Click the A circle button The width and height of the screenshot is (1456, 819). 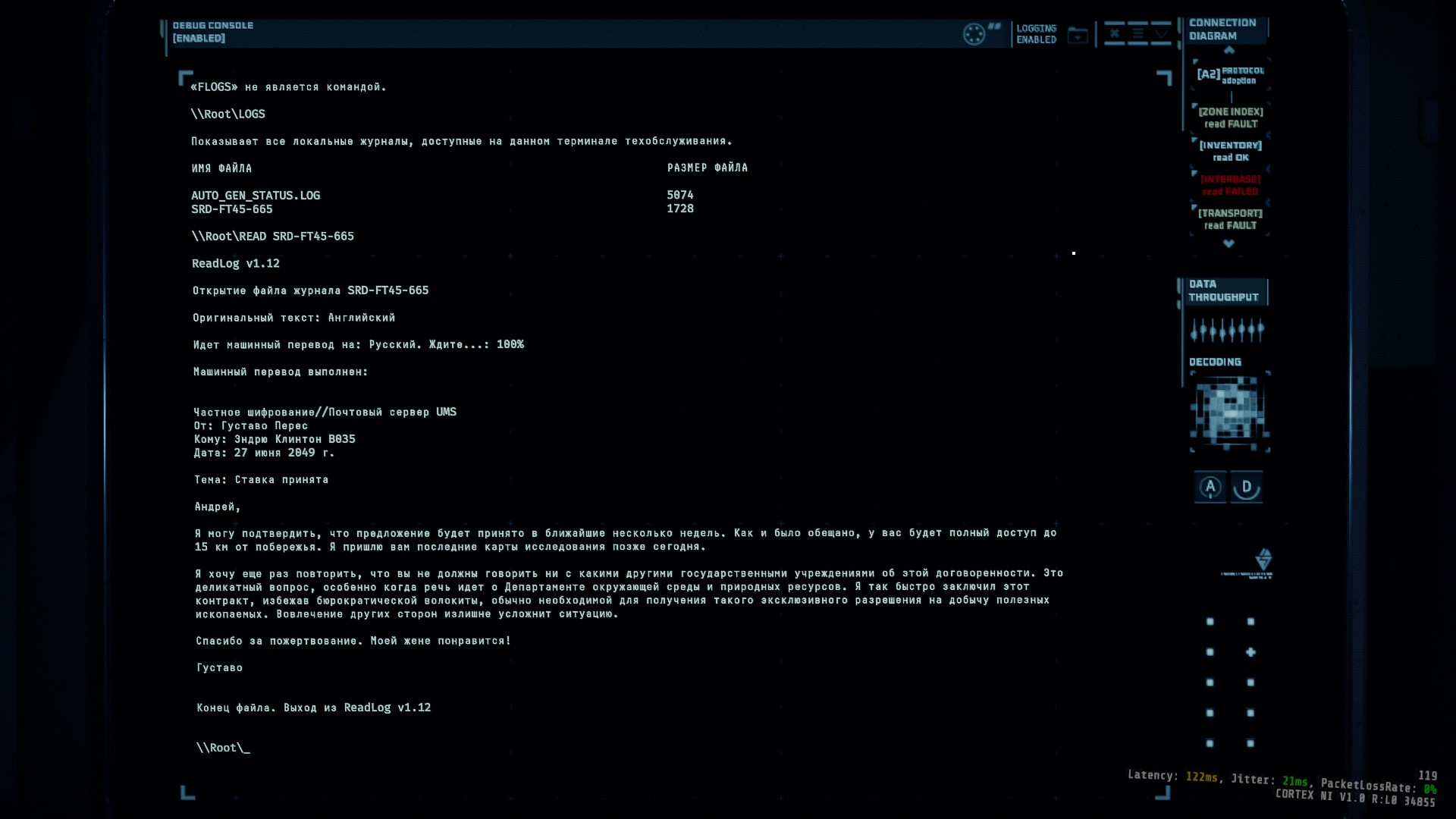point(1210,487)
